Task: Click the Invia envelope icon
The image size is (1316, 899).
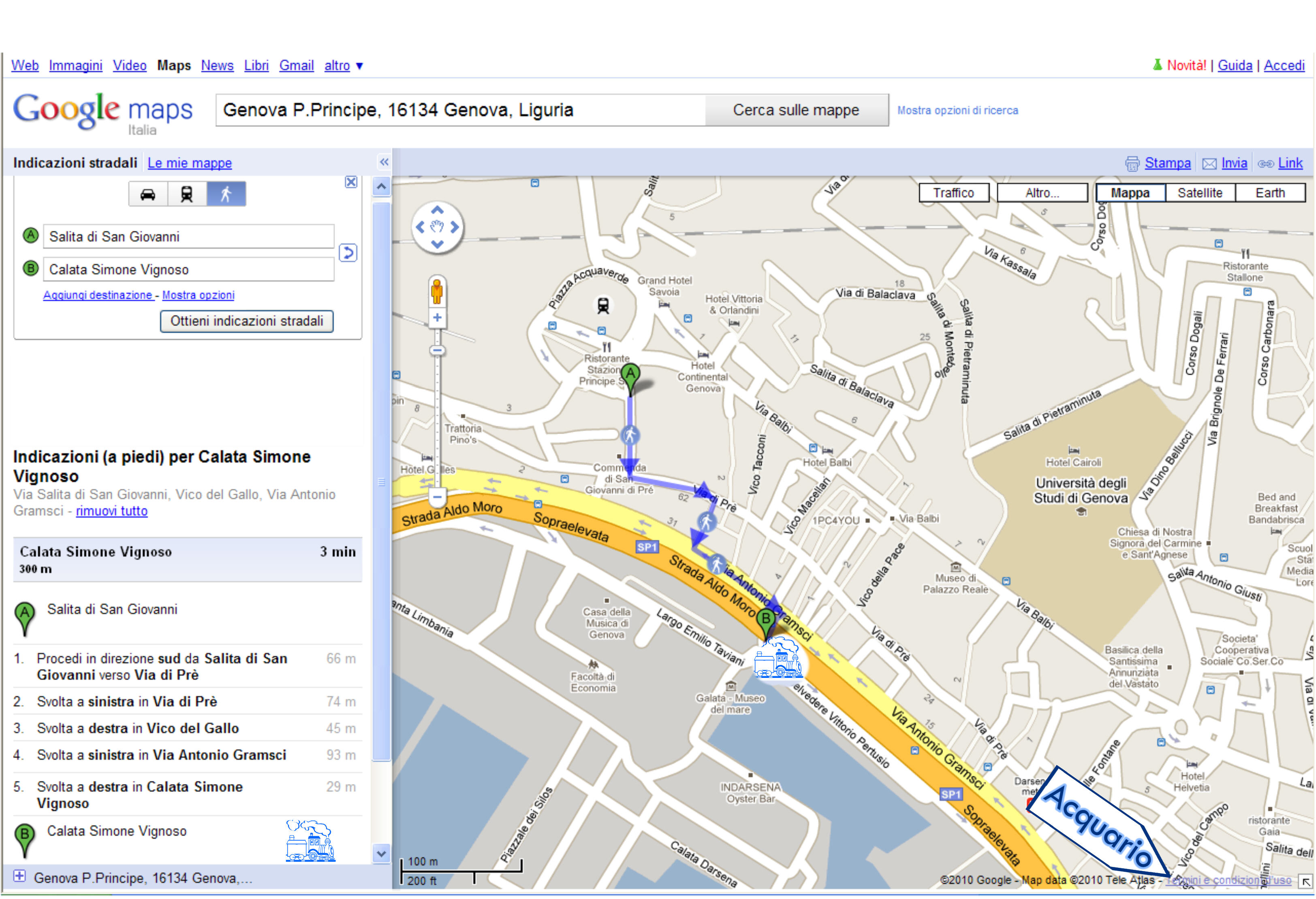Action: (x=1209, y=164)
